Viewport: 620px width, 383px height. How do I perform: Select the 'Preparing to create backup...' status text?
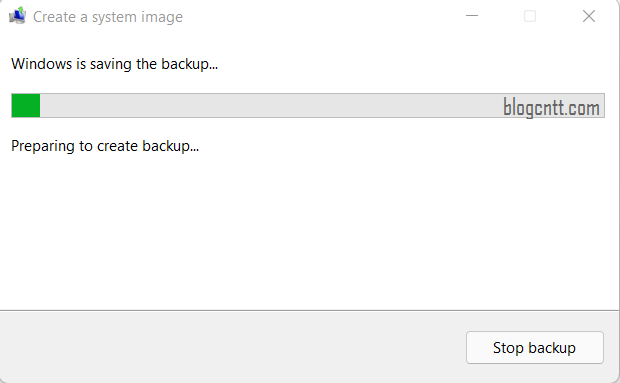(x=105, y=146)
